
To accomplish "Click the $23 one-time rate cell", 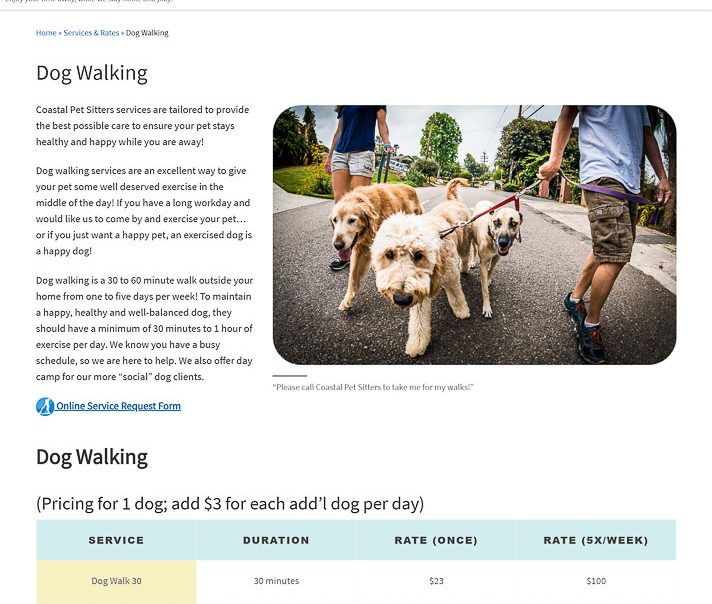I will (x=436, y=581).
